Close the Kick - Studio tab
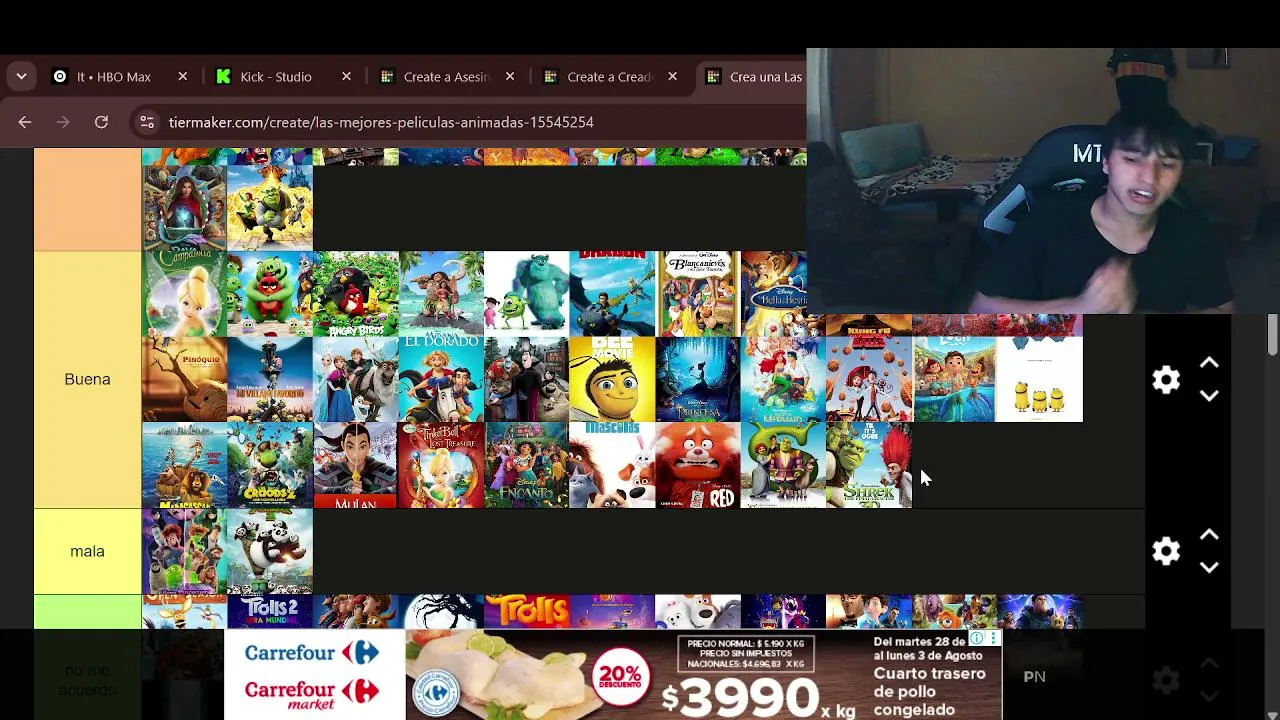Screen dimensions: 1280x720 pyautogui.click(x=346, y=77)
